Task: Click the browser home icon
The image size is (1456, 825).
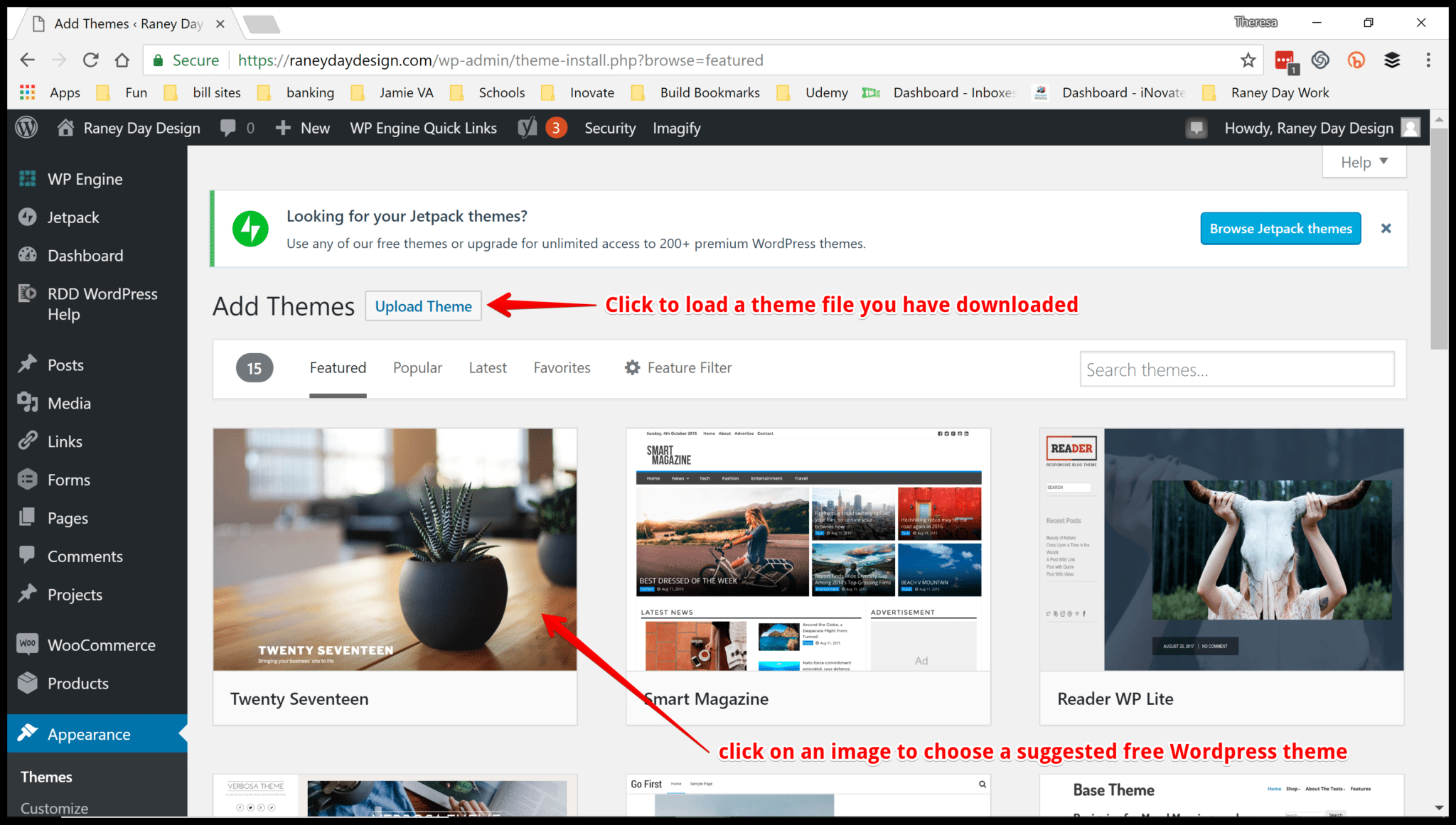Action: 122,60
